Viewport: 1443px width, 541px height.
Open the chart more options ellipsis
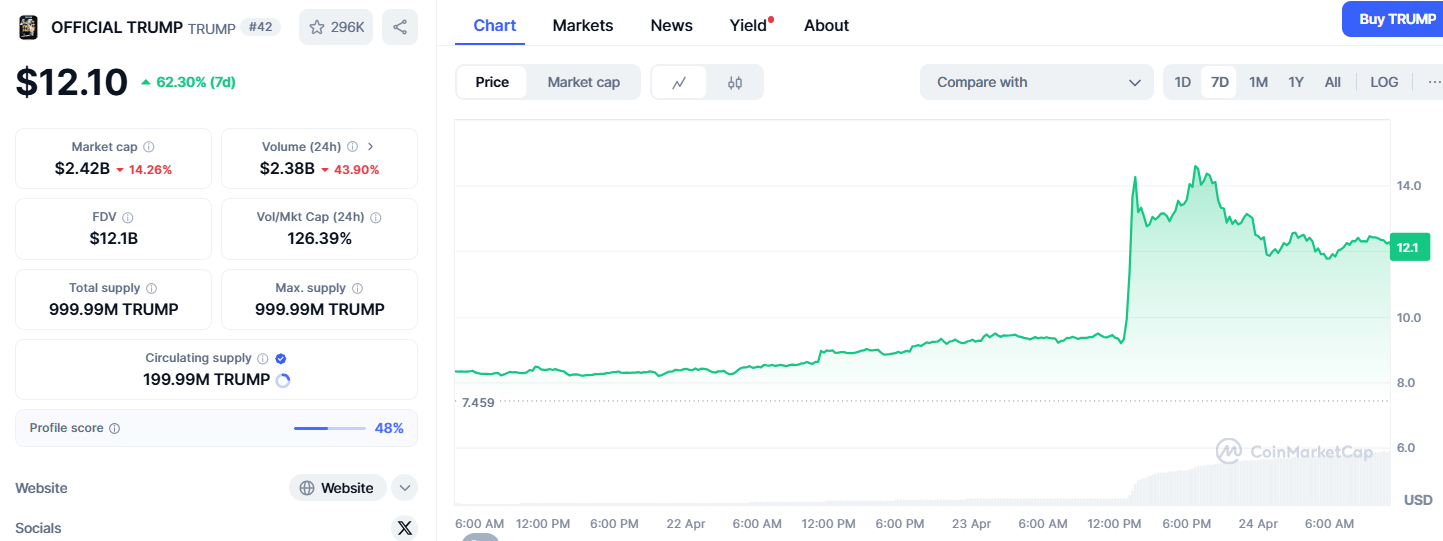coord(1433,82)
